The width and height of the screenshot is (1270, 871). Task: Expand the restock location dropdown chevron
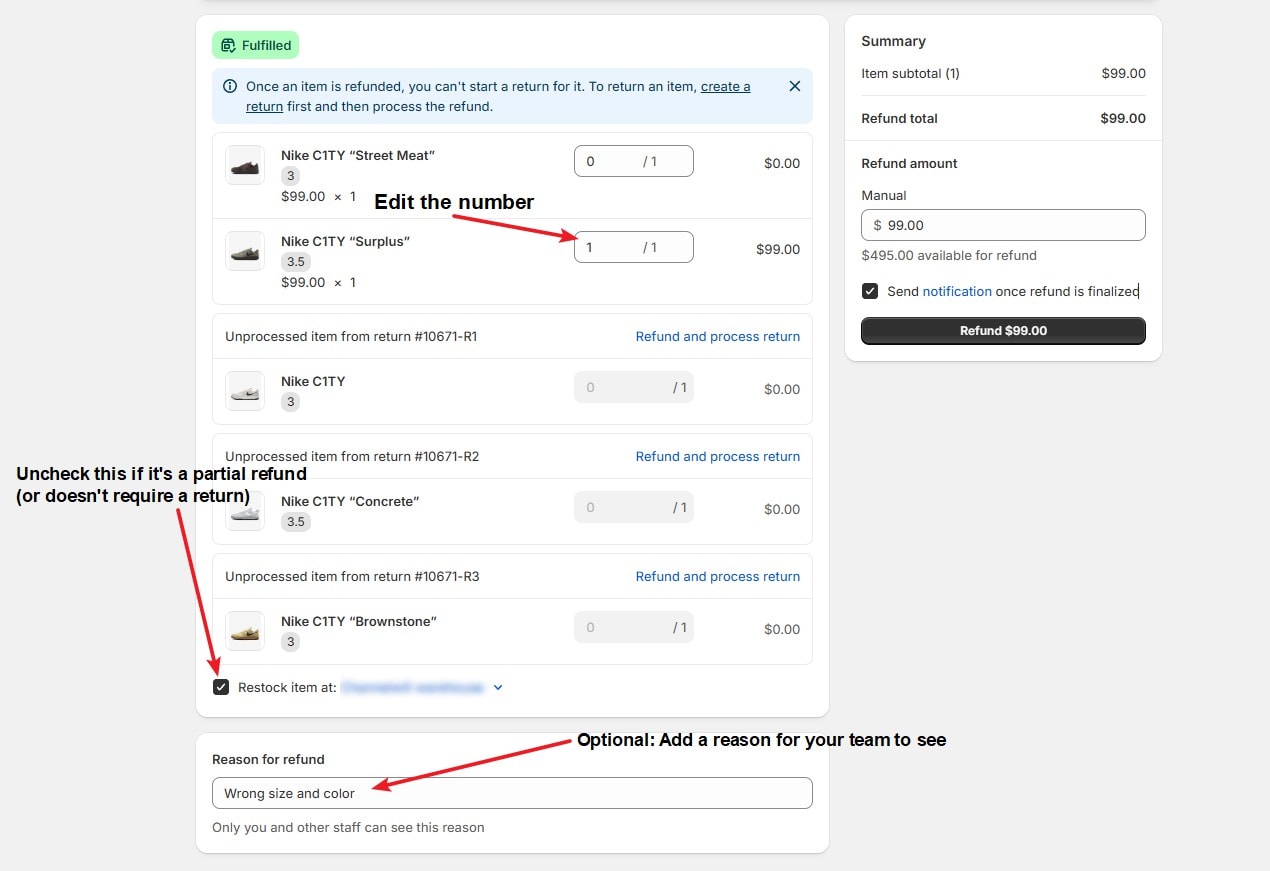pos(498,688)
